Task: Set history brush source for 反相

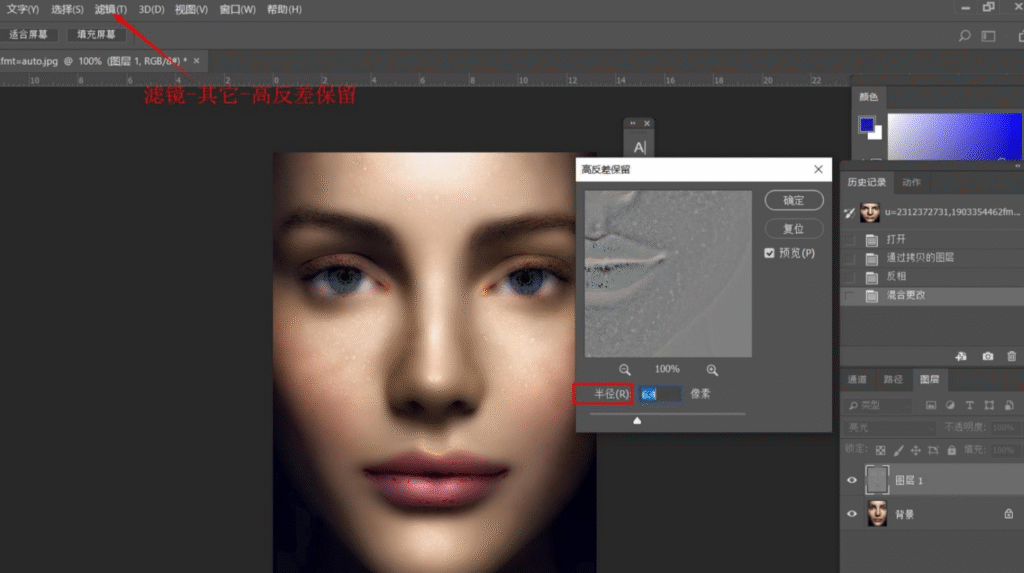Action: (849, 277)
